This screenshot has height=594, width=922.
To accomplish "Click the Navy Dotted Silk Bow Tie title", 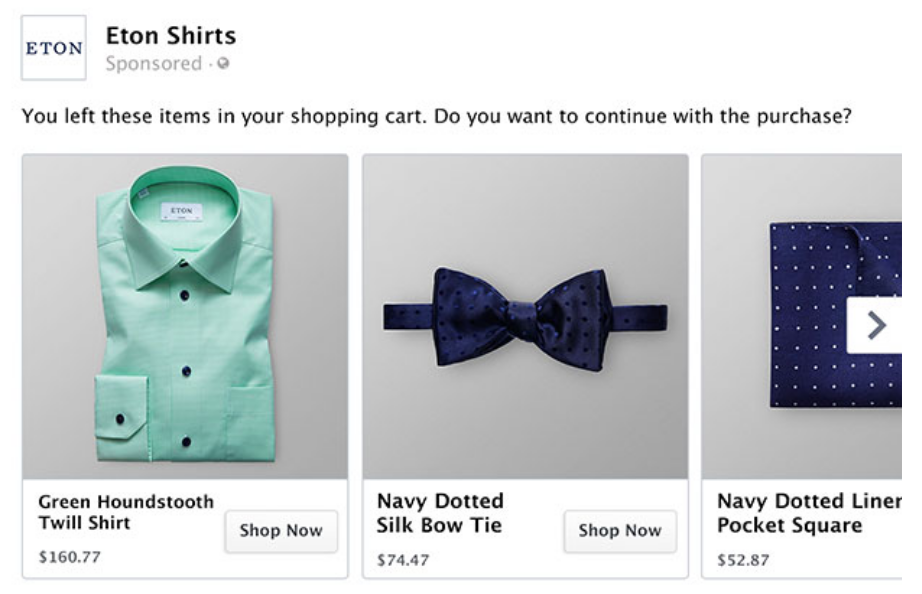I will tap(440, 513).
